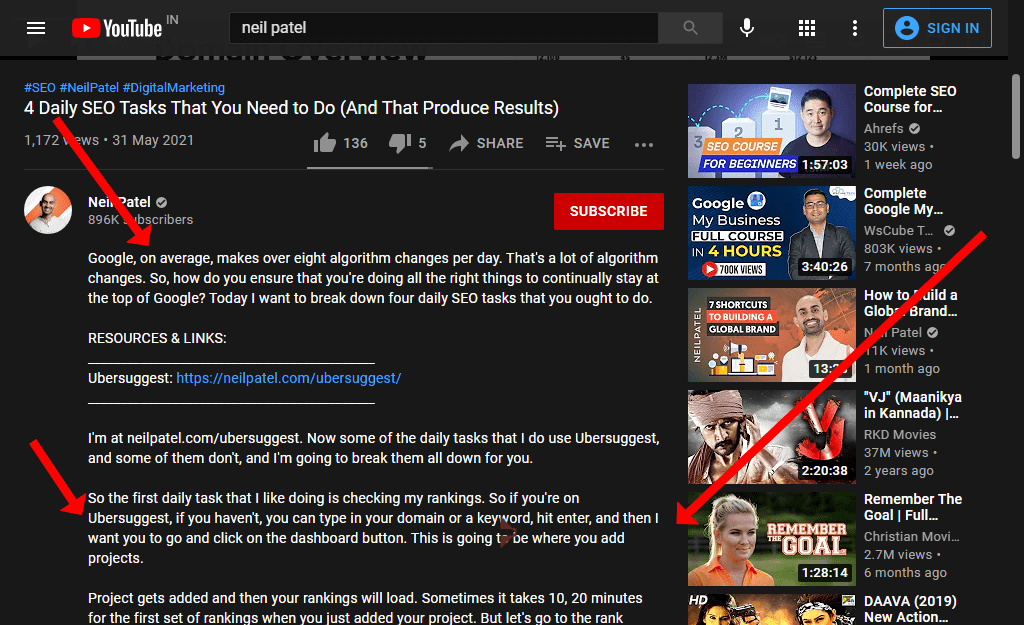
Task: Click the like count 136
Action: [x=355, y=143]
